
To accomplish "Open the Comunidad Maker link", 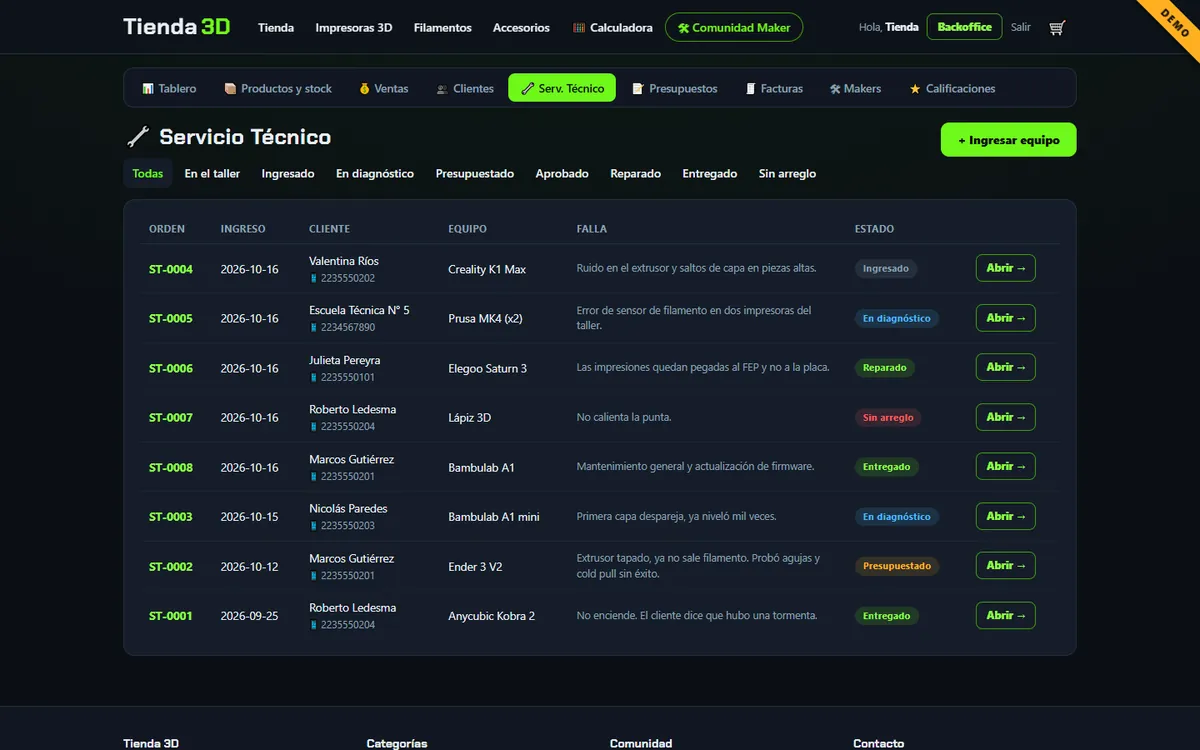I will click(734, 27).
